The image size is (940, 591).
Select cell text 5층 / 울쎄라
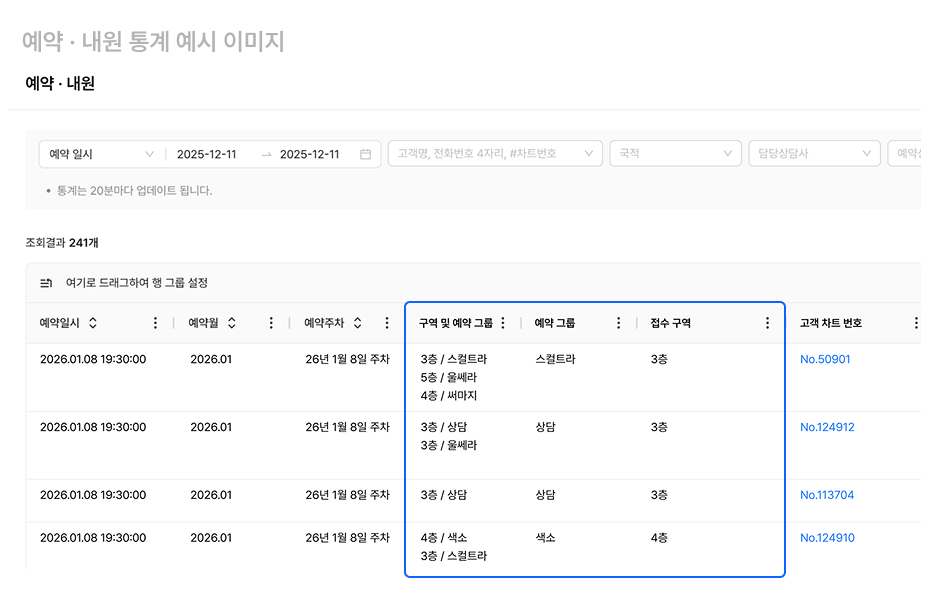[448, 378]
